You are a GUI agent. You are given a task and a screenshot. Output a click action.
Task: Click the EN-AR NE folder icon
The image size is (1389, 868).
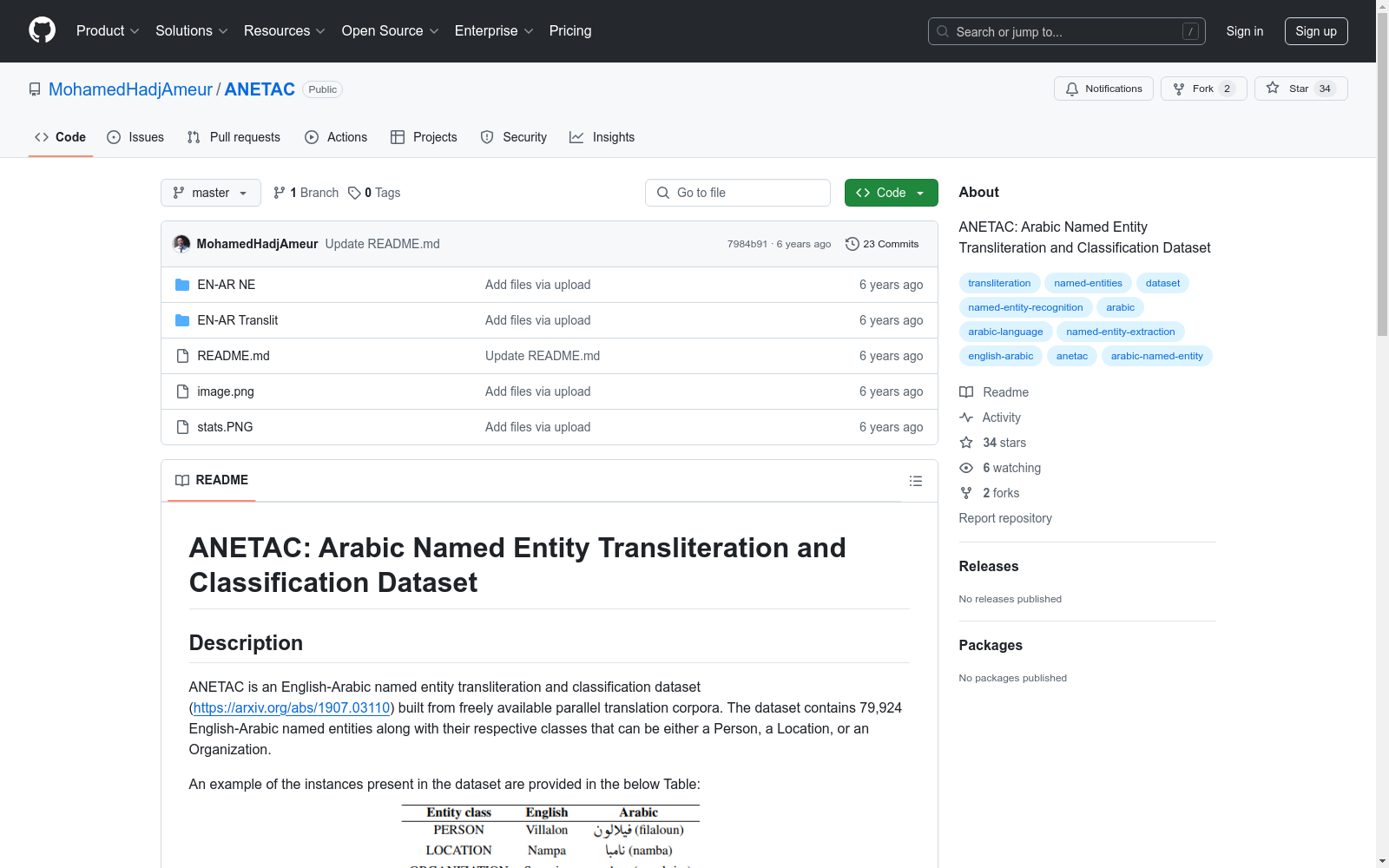coord(182,285)
